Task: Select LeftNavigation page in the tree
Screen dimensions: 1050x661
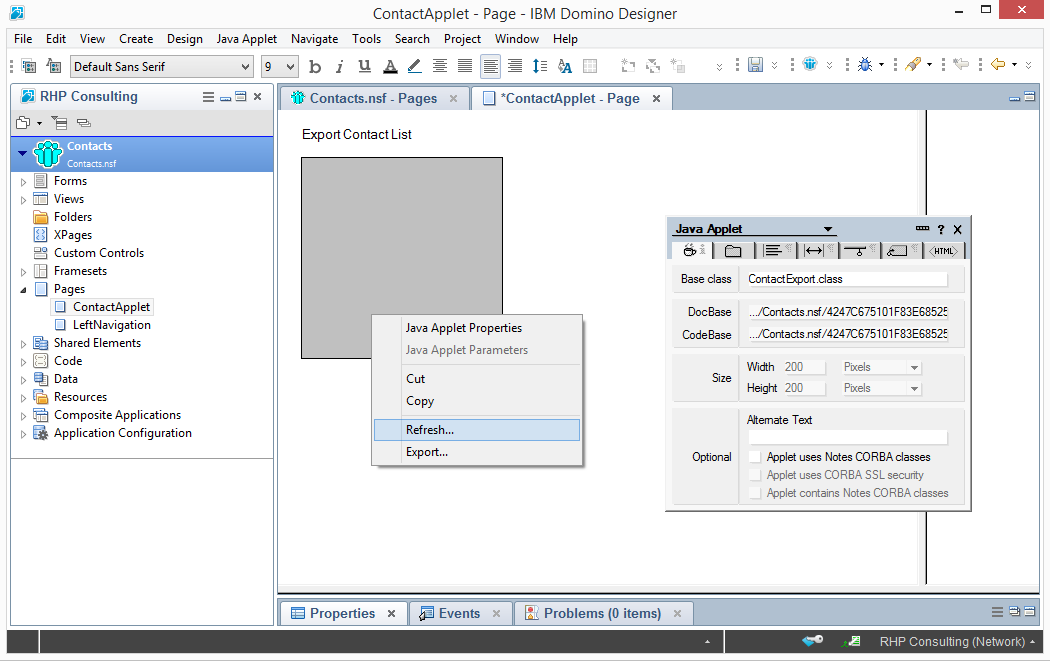Action: click(111, 325)
